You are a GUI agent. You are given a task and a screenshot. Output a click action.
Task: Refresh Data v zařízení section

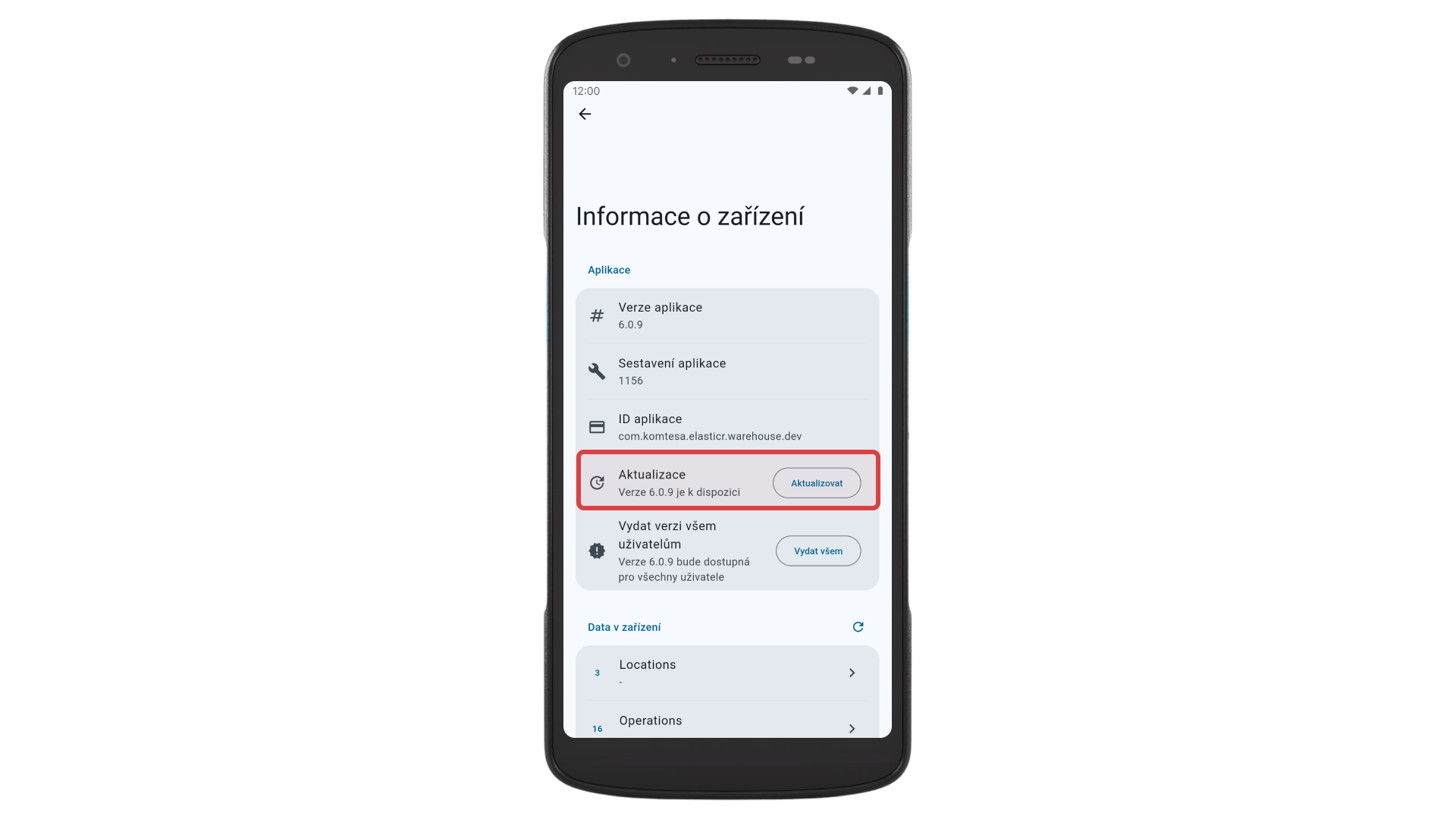[858, 626]
